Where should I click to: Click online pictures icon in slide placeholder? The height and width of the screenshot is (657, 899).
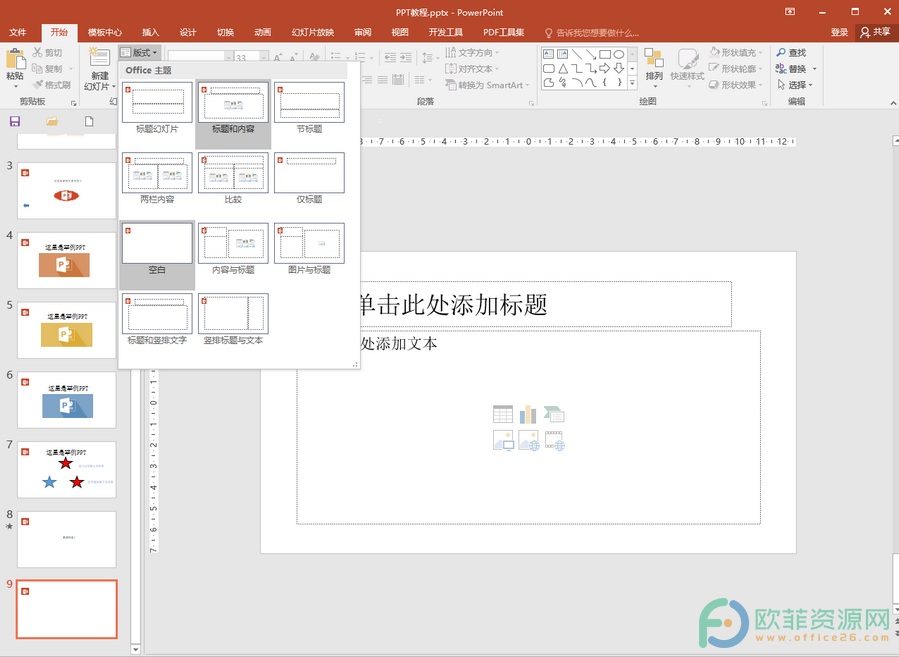pyautogui.click(x=529, y=440)
